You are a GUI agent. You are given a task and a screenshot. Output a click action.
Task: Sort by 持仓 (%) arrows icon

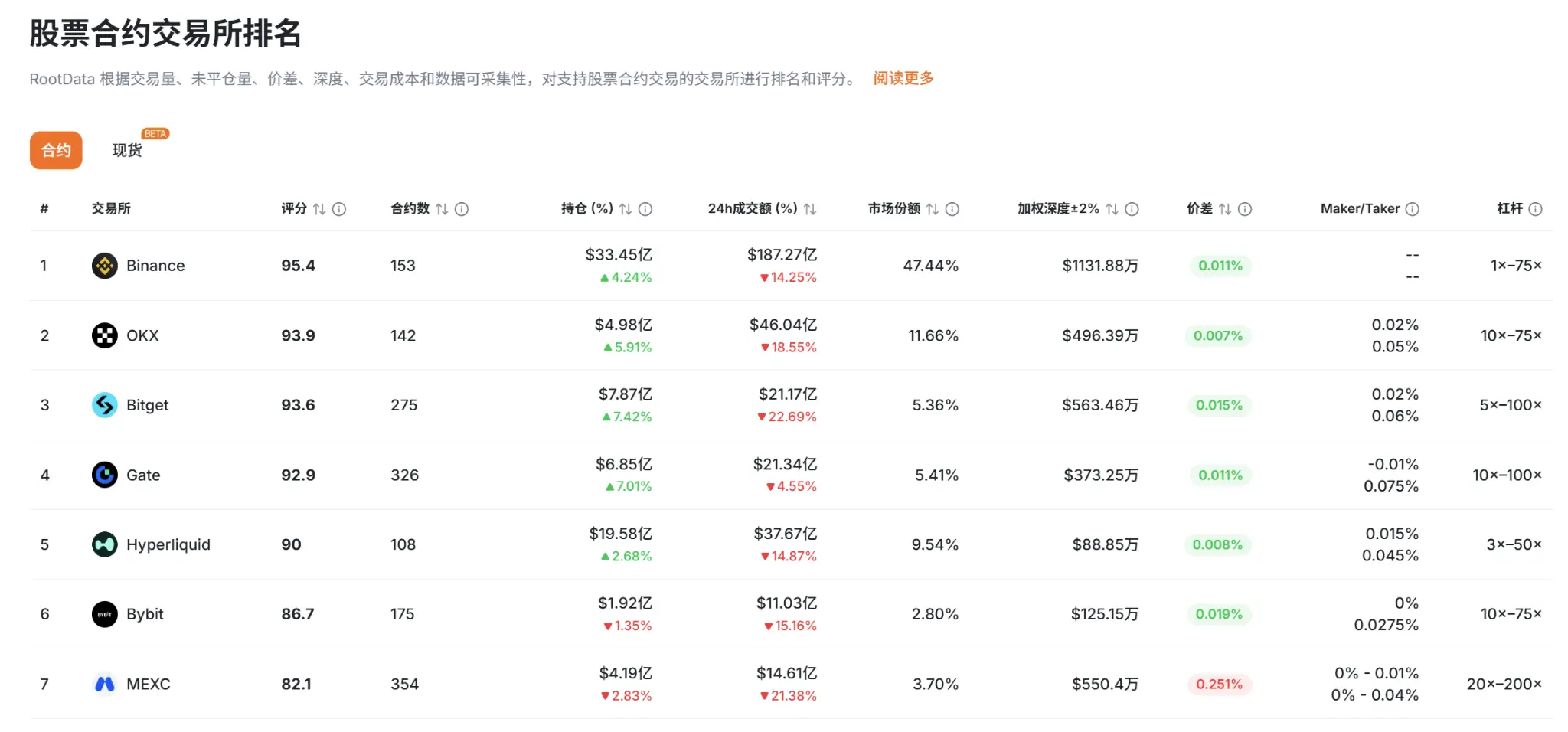pyautogui.click(x=626, y=209)
